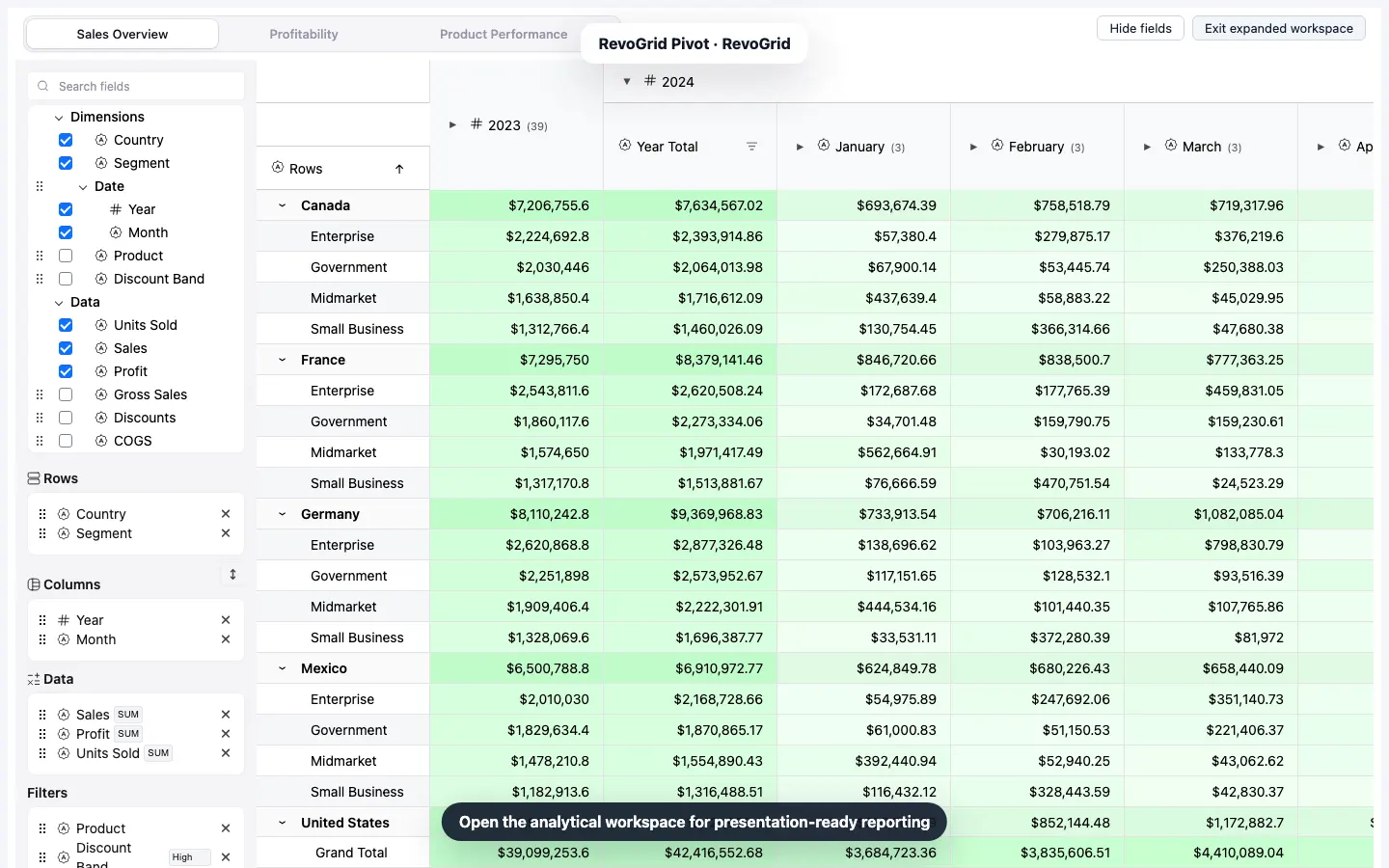Screen dimensions: 1389x868
Task: Remove the Discount Band filter with its X icon
Action: [x=226, y=857]
